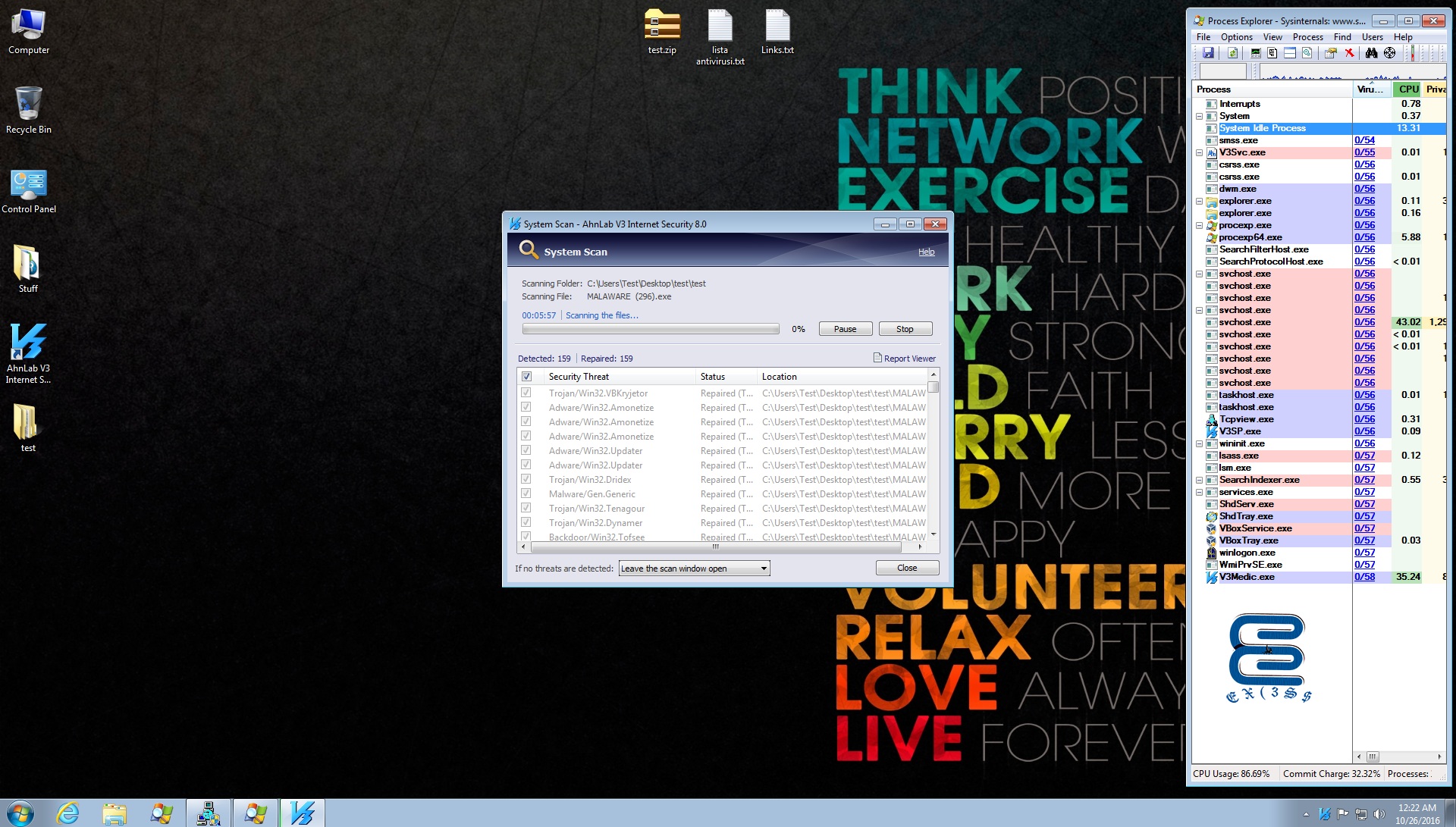Collapse the wininit.exe process tree
1456x827 pixels.
pos(1200,444)
